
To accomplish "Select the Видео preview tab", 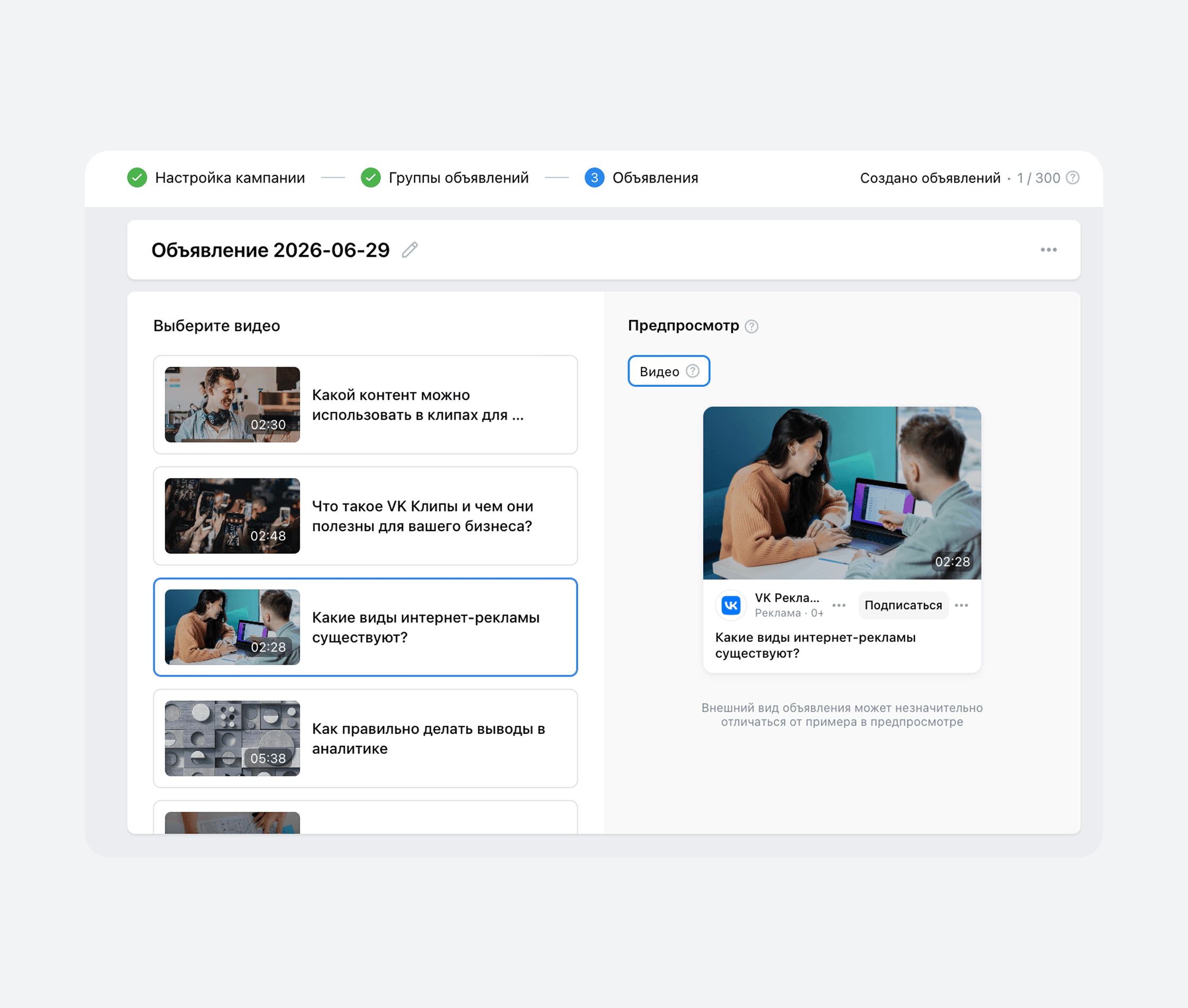I will click(x=669, y=371).
